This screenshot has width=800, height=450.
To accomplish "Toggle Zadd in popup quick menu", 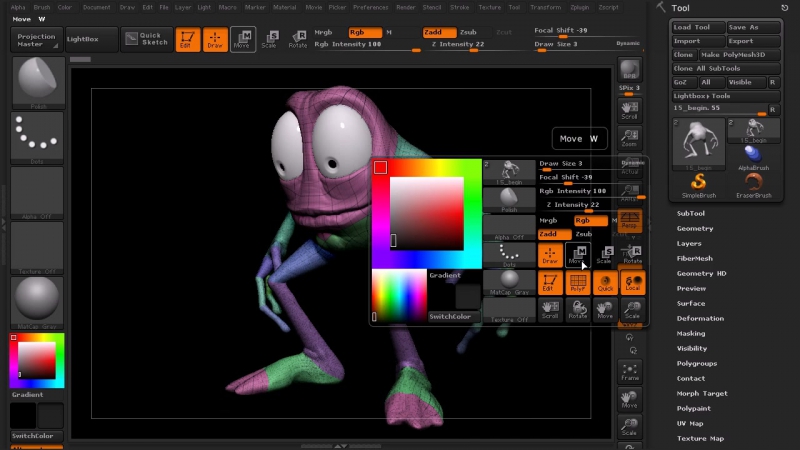I will coord(555,234).
